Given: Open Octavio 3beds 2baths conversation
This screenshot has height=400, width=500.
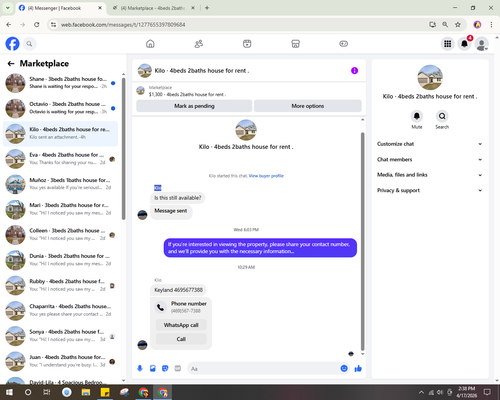Looking at the screenshot, I should [61, 108].
